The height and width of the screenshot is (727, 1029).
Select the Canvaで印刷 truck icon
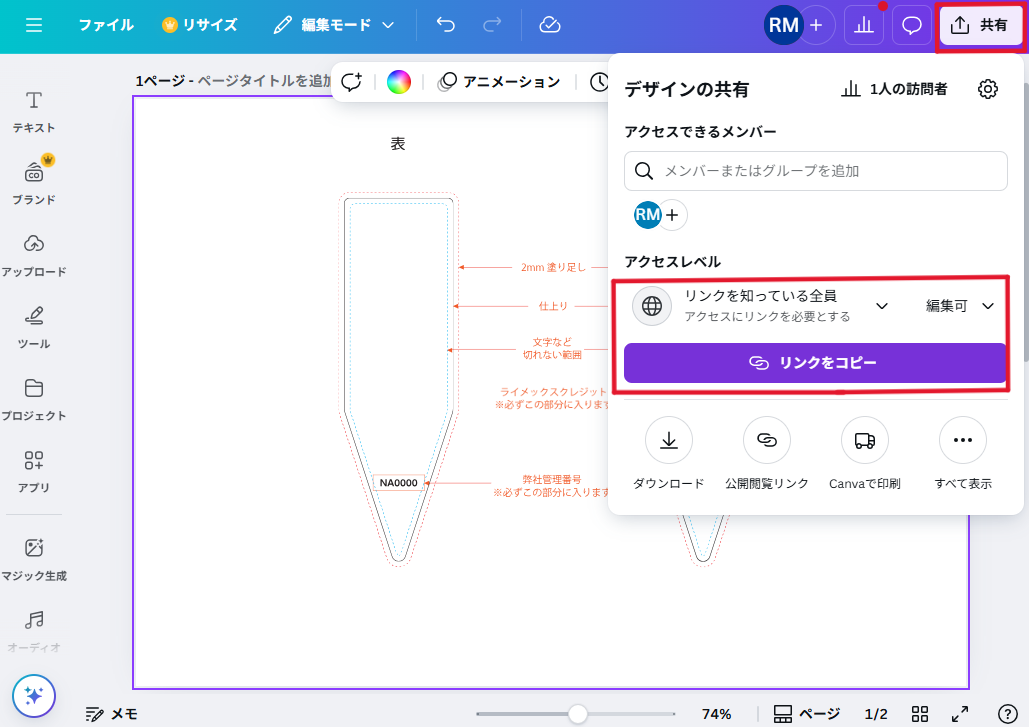point(865,440)
